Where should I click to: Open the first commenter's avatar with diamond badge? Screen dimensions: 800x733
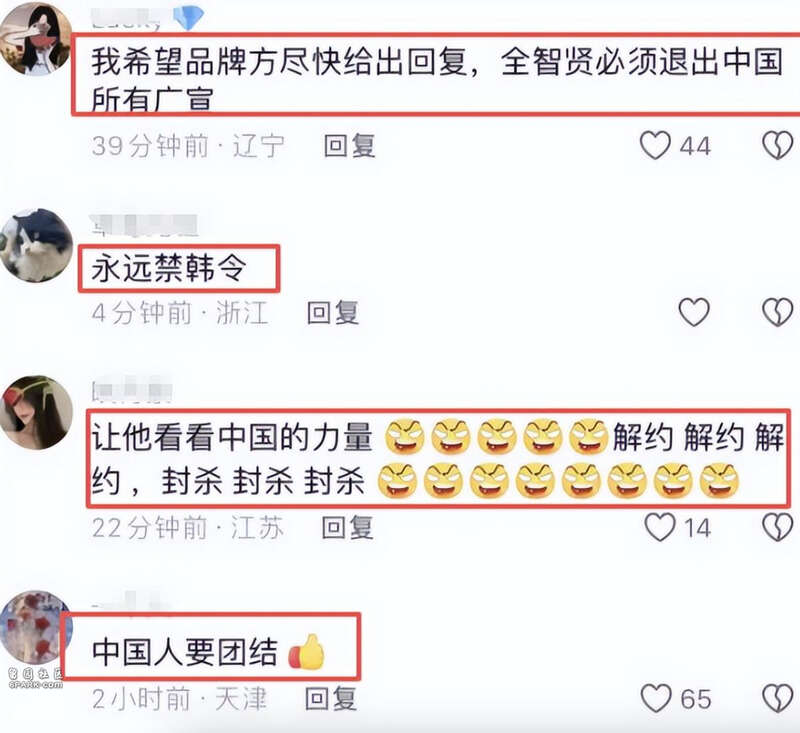tap(36, 39)
